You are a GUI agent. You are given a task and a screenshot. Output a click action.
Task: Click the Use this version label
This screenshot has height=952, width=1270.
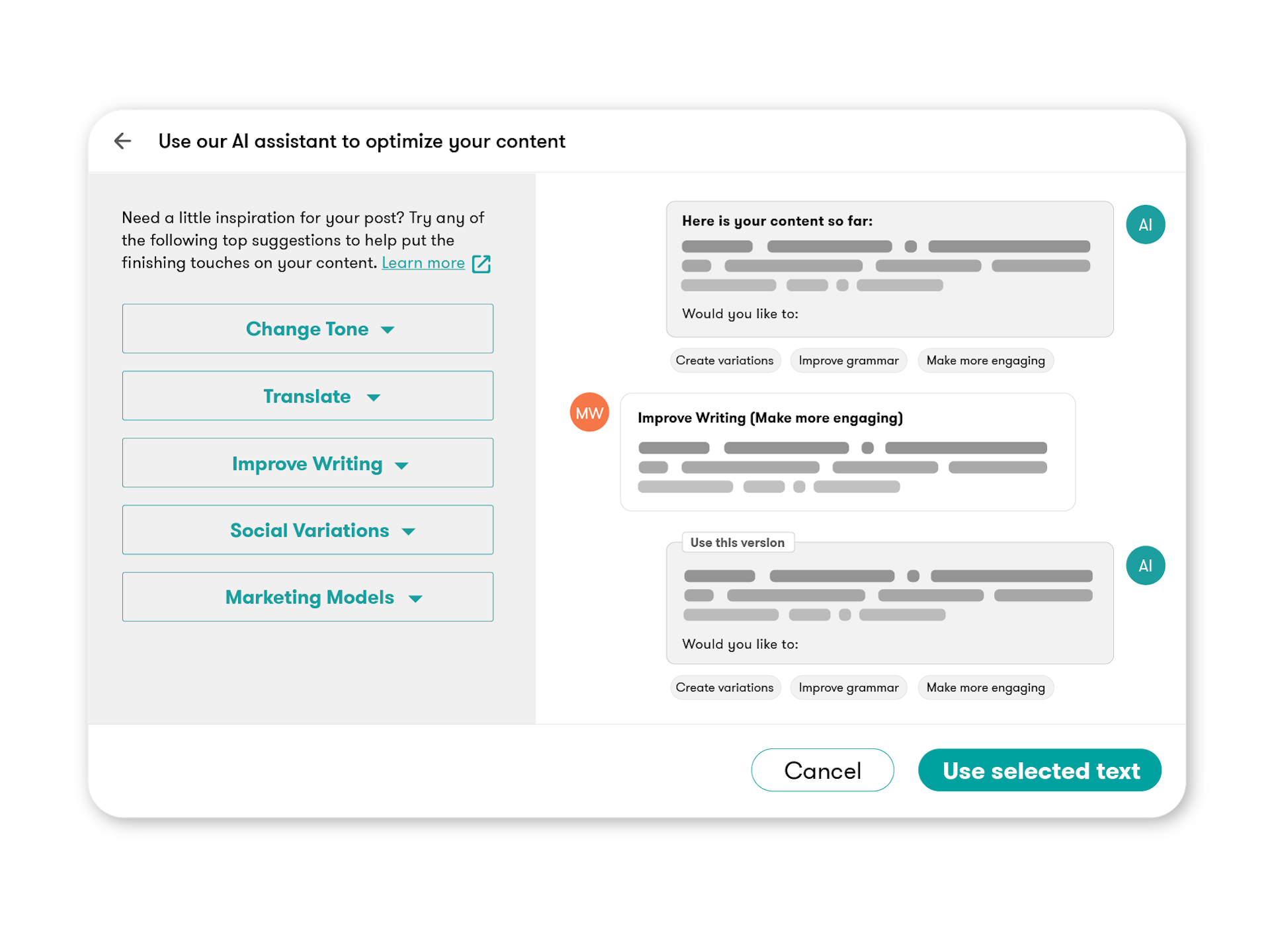pyautogui.click(x=738, y=543)
